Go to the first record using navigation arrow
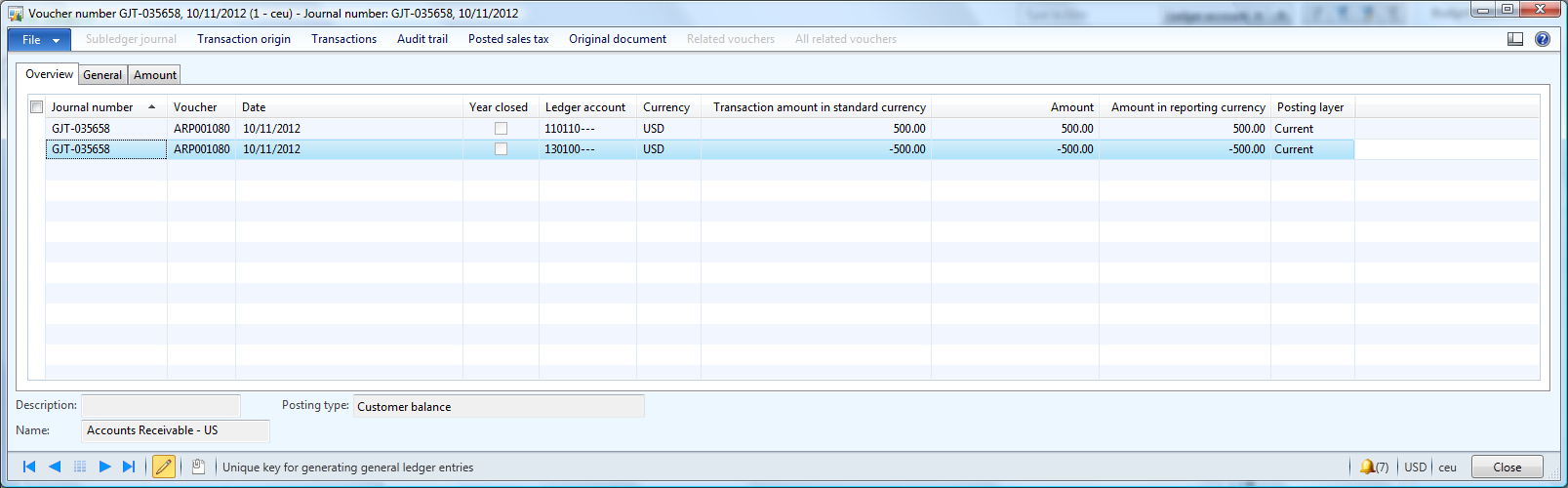This screenshot has width=1568, height=488. (x=29, y=467)
